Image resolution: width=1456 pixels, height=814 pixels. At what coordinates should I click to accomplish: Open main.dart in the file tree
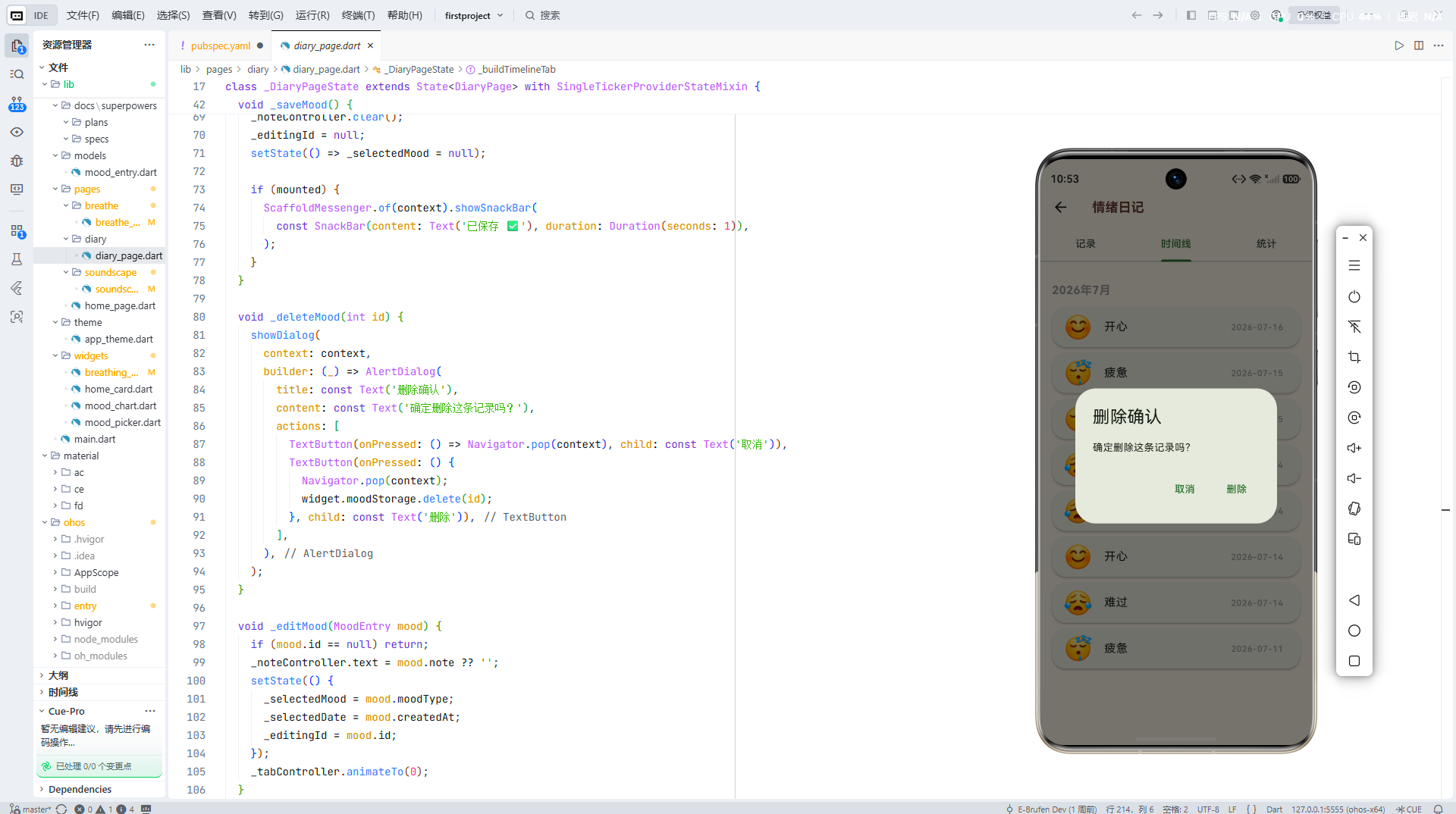coord(95,439)
